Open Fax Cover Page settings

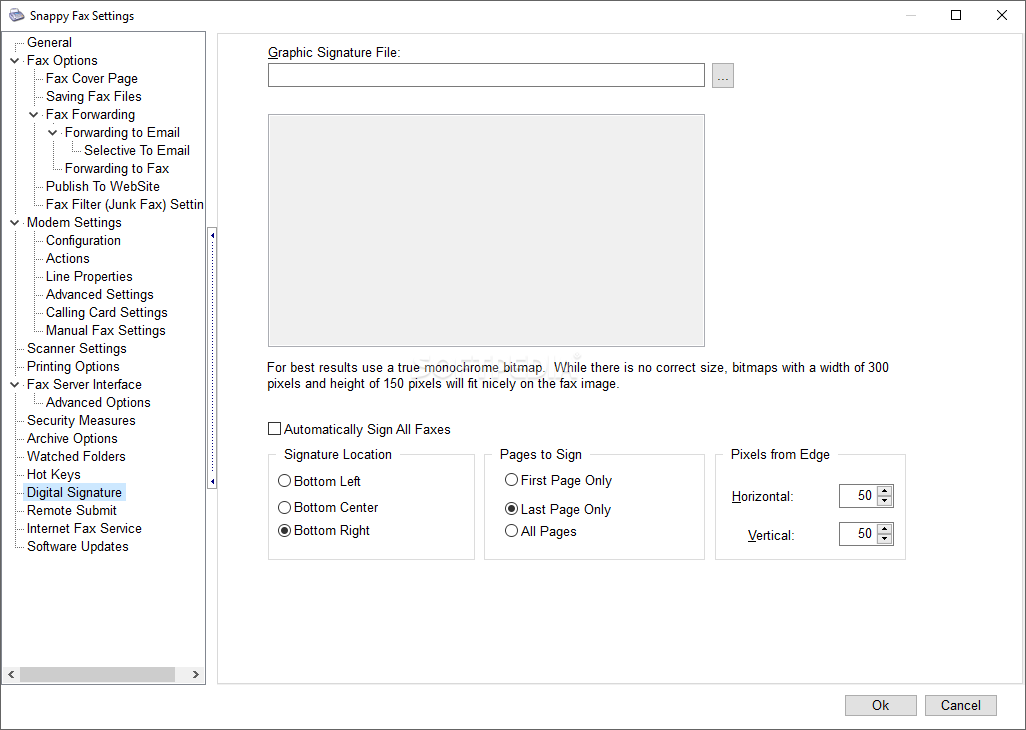coord(92,78)
